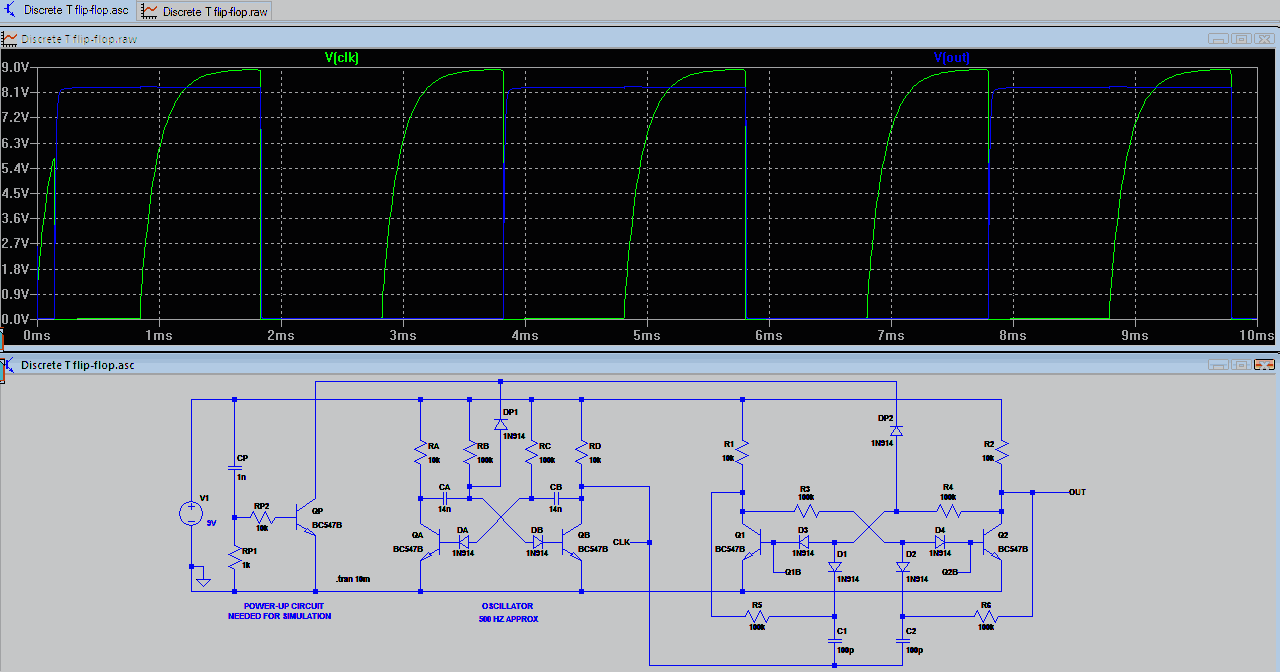1280x672 pixels.
Task: Click the POWER-UP CIRCUIT comment text
Action: click(279, 611)
